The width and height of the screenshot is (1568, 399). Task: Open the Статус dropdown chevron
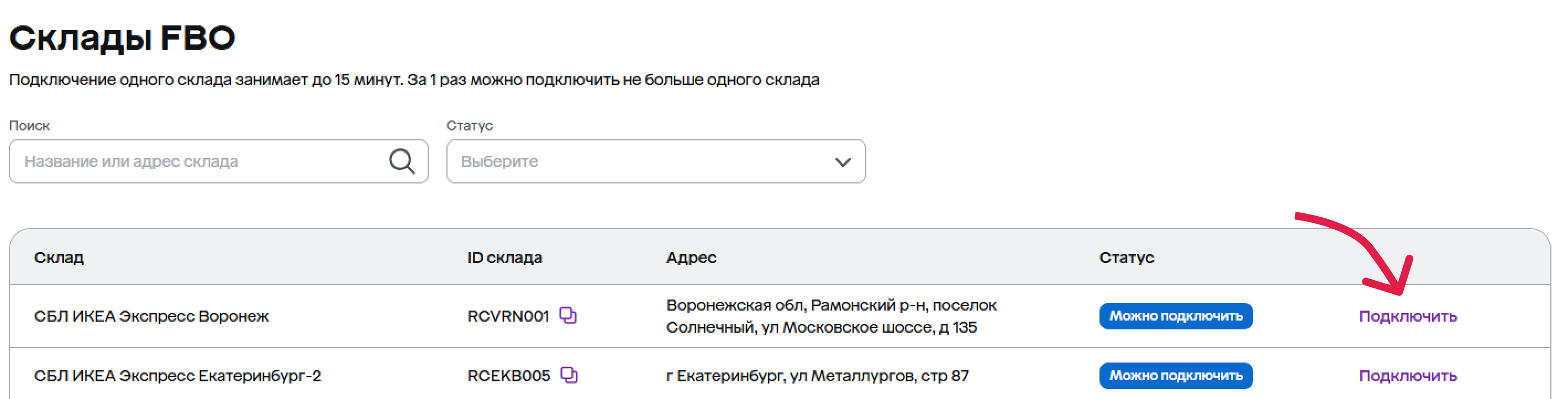(x=843, y=162)
